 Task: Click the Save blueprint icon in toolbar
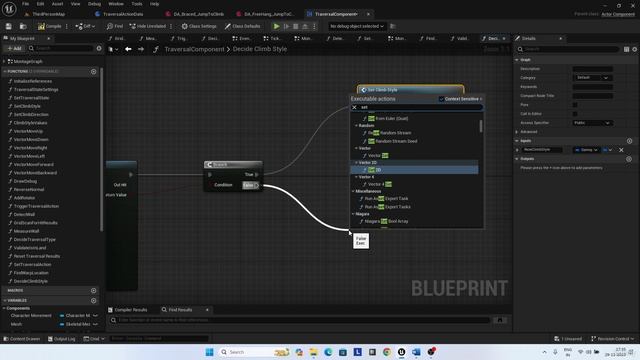9,26
